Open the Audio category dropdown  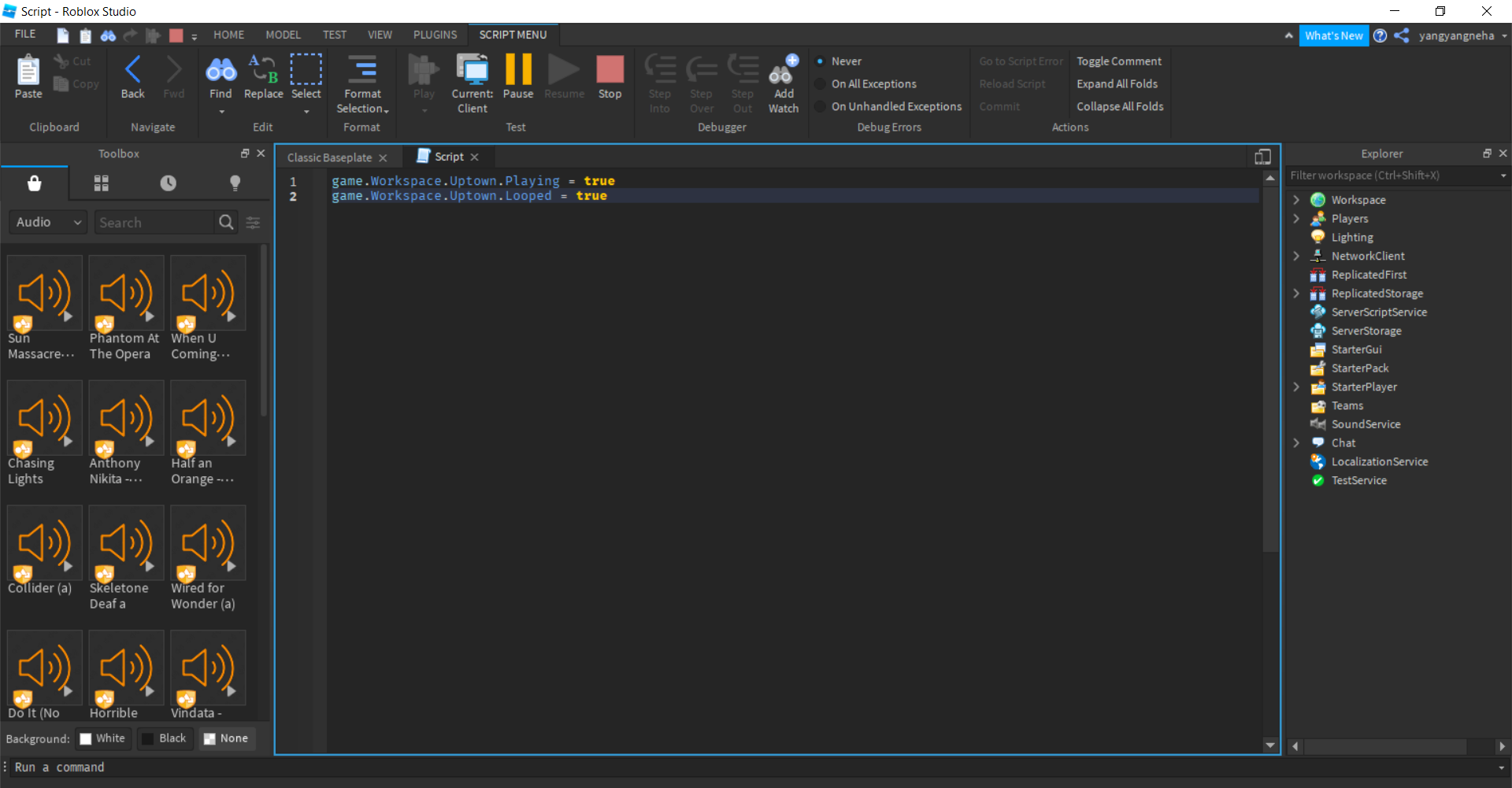point(48,223)
